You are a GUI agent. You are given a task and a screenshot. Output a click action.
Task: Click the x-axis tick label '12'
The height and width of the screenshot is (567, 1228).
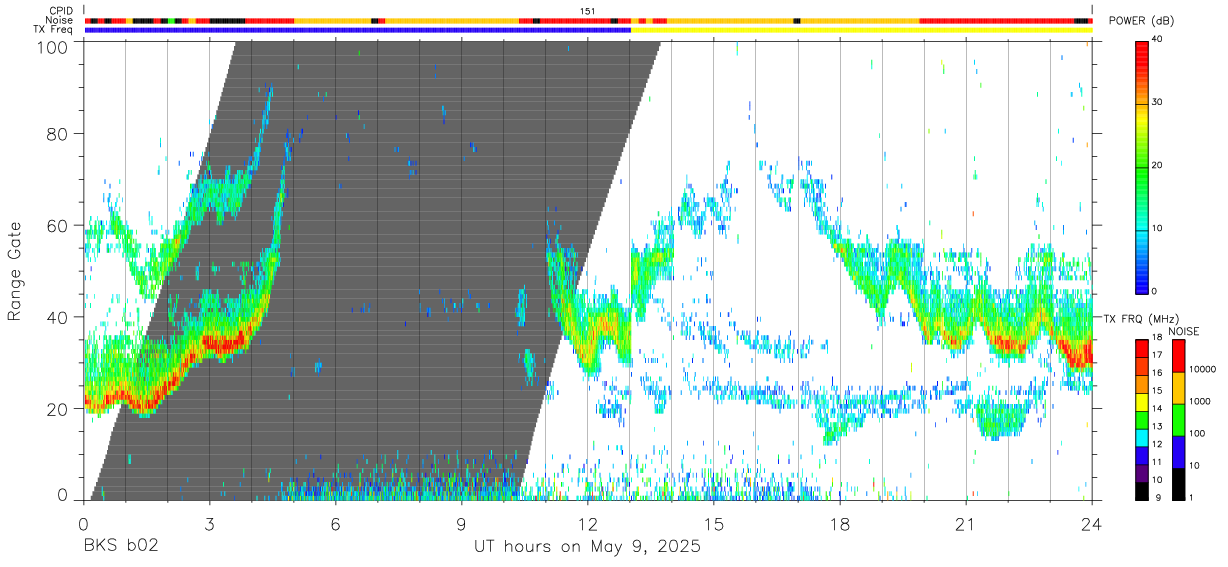tap(587, 524)
